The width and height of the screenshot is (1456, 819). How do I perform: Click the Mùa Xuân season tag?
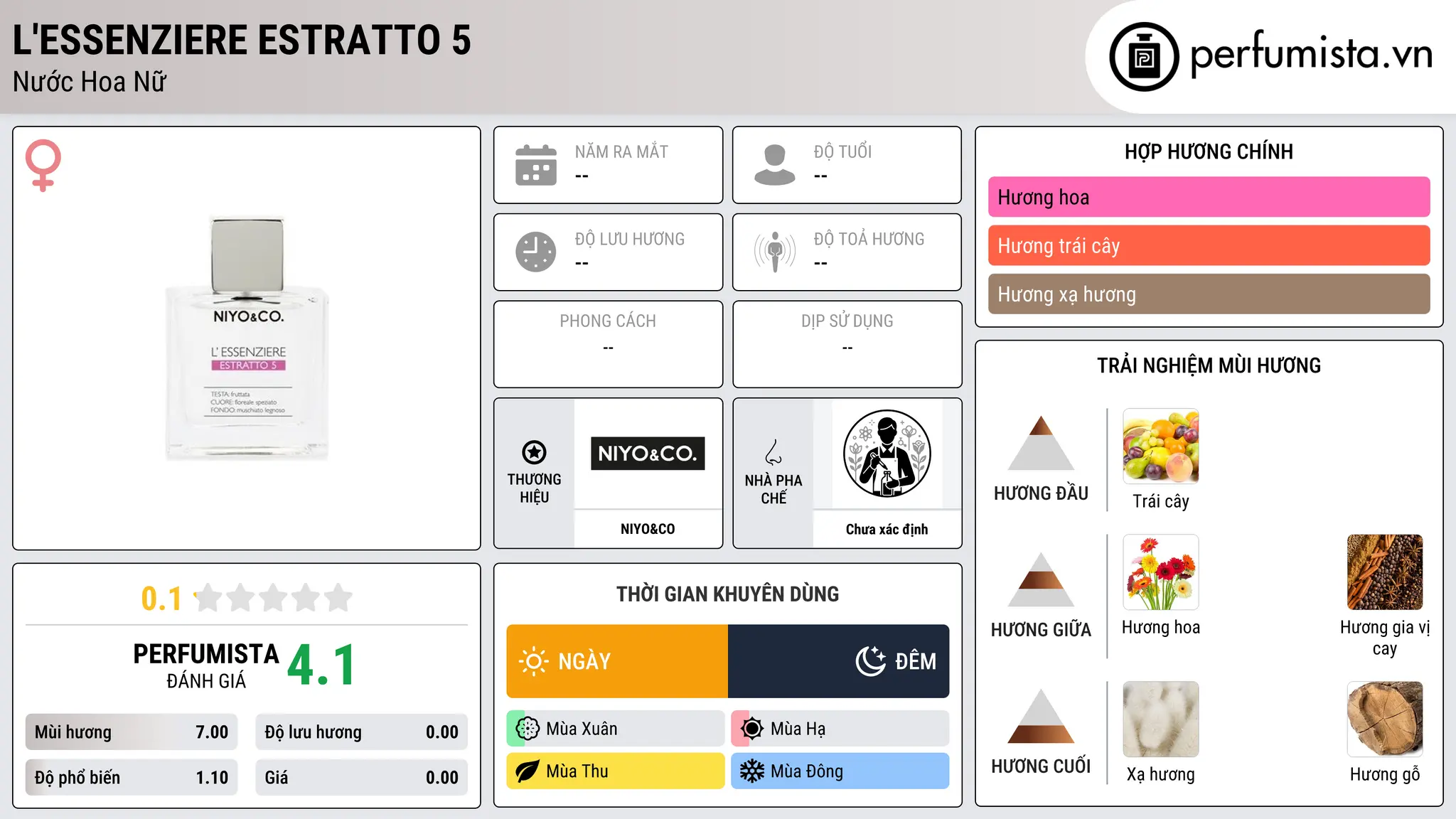616,729
